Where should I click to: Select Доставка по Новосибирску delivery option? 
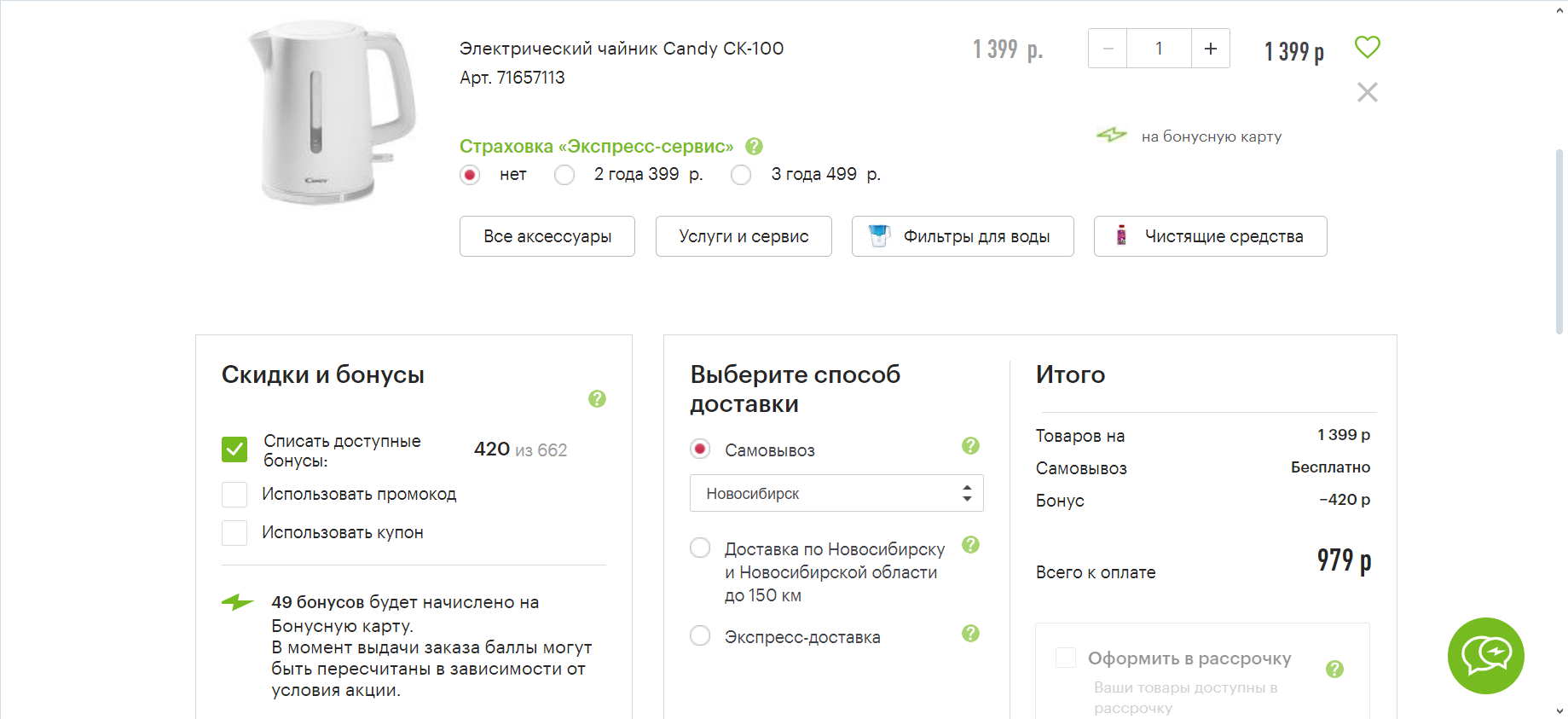click(x=700, y=548)
